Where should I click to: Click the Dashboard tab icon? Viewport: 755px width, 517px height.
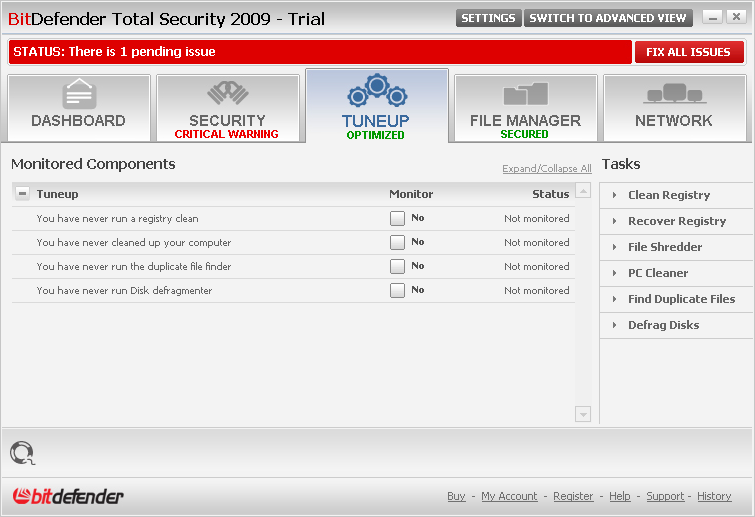click(79, 94)
